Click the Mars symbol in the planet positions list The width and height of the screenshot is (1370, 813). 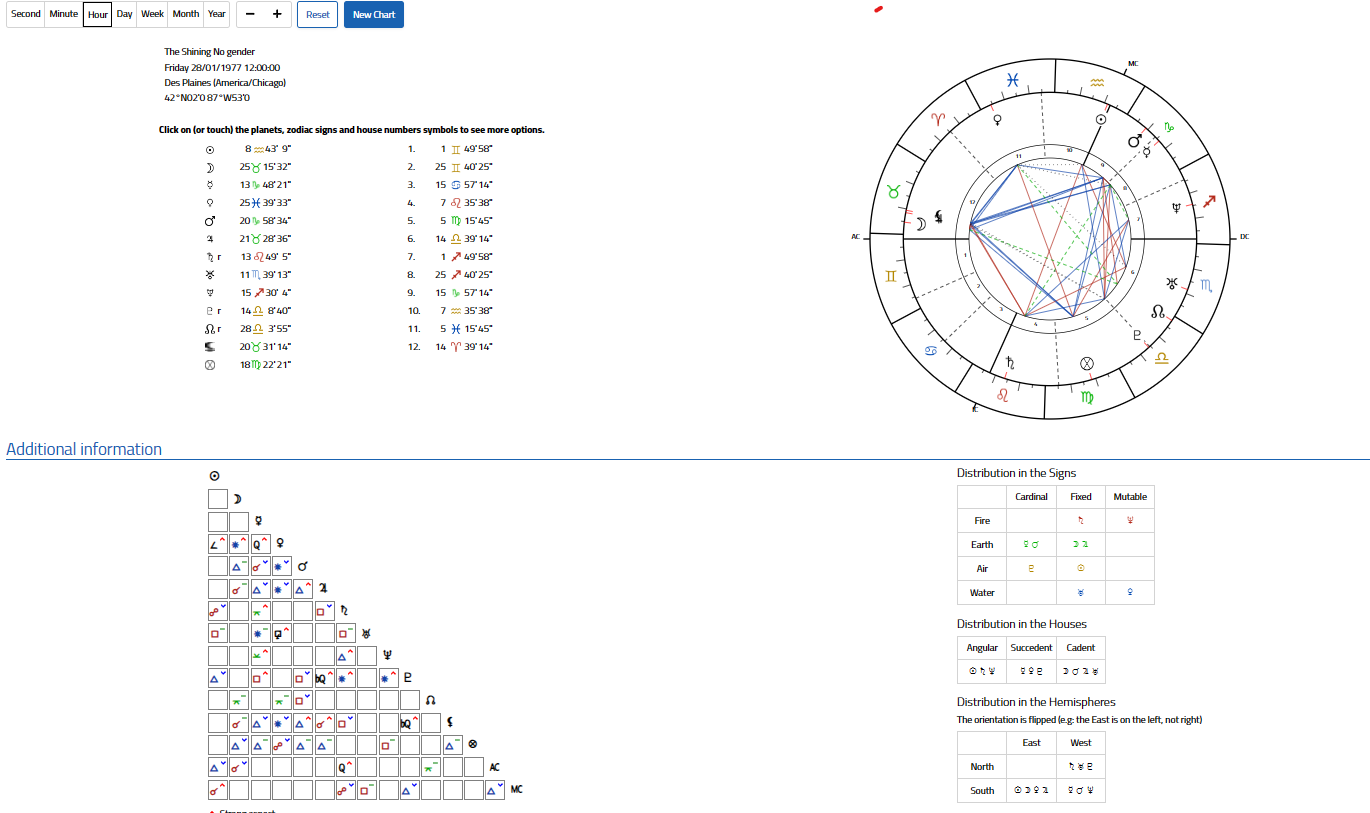tap(210, 221)
